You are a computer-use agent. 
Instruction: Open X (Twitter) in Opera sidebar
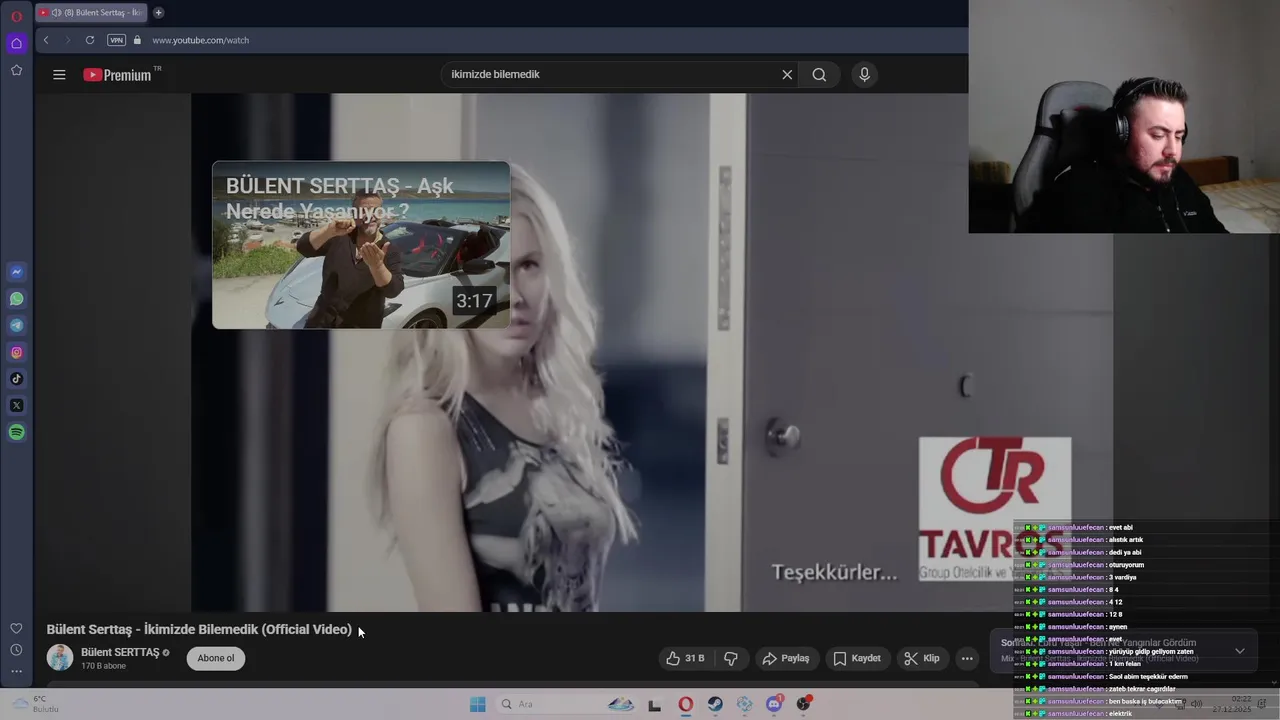(16, 406)
